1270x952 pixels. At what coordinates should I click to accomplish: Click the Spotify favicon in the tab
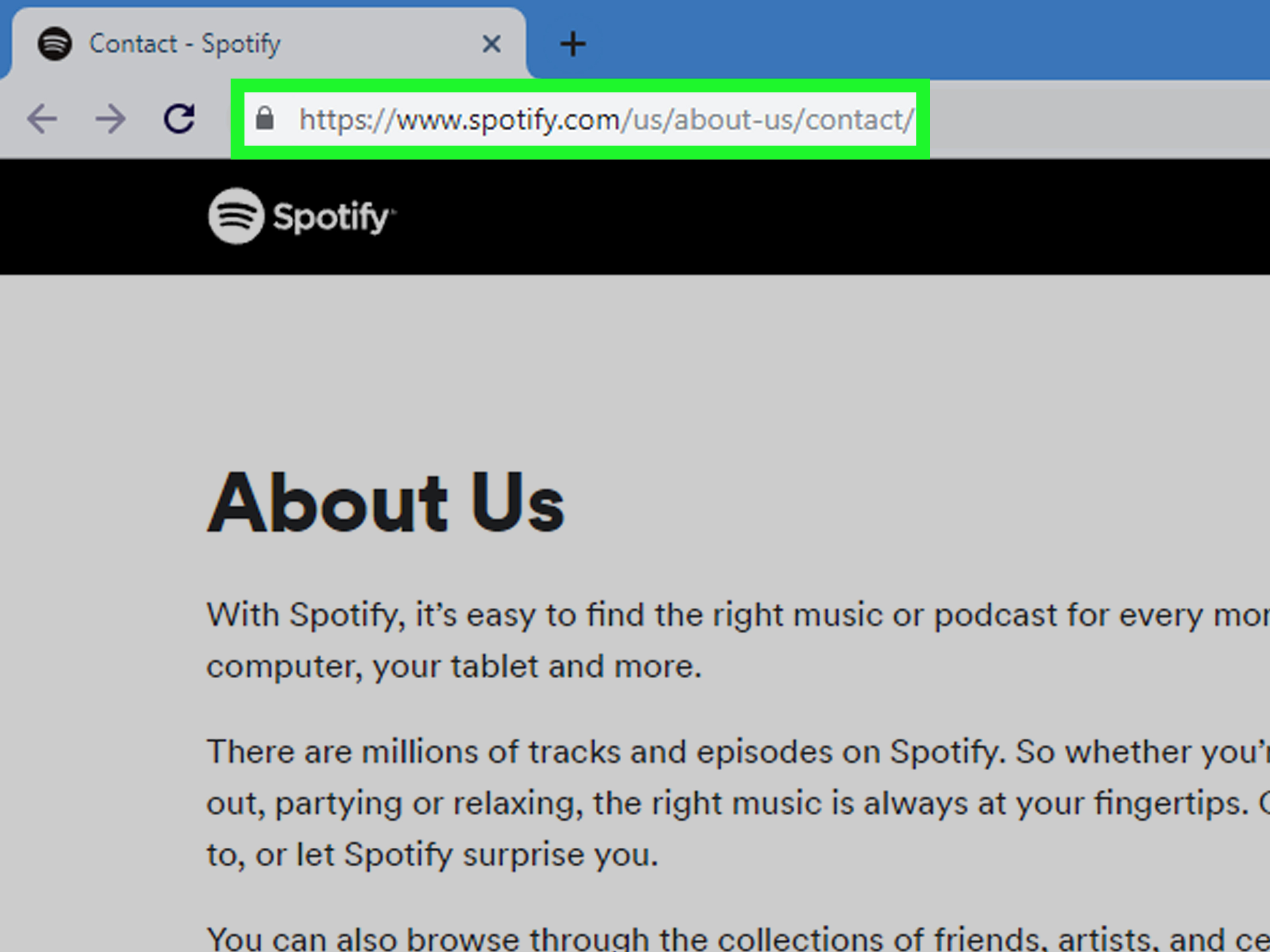54,44
